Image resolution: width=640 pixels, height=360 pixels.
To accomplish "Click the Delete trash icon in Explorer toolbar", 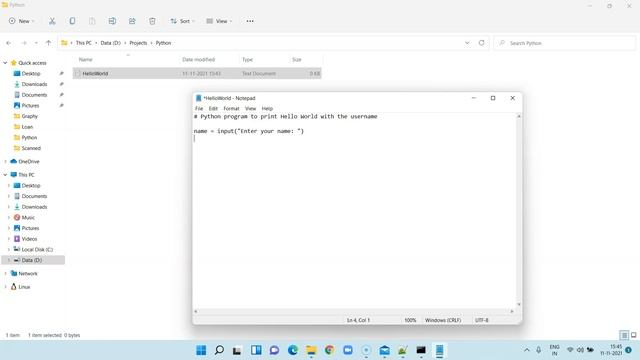I will [x=152, y=21].
